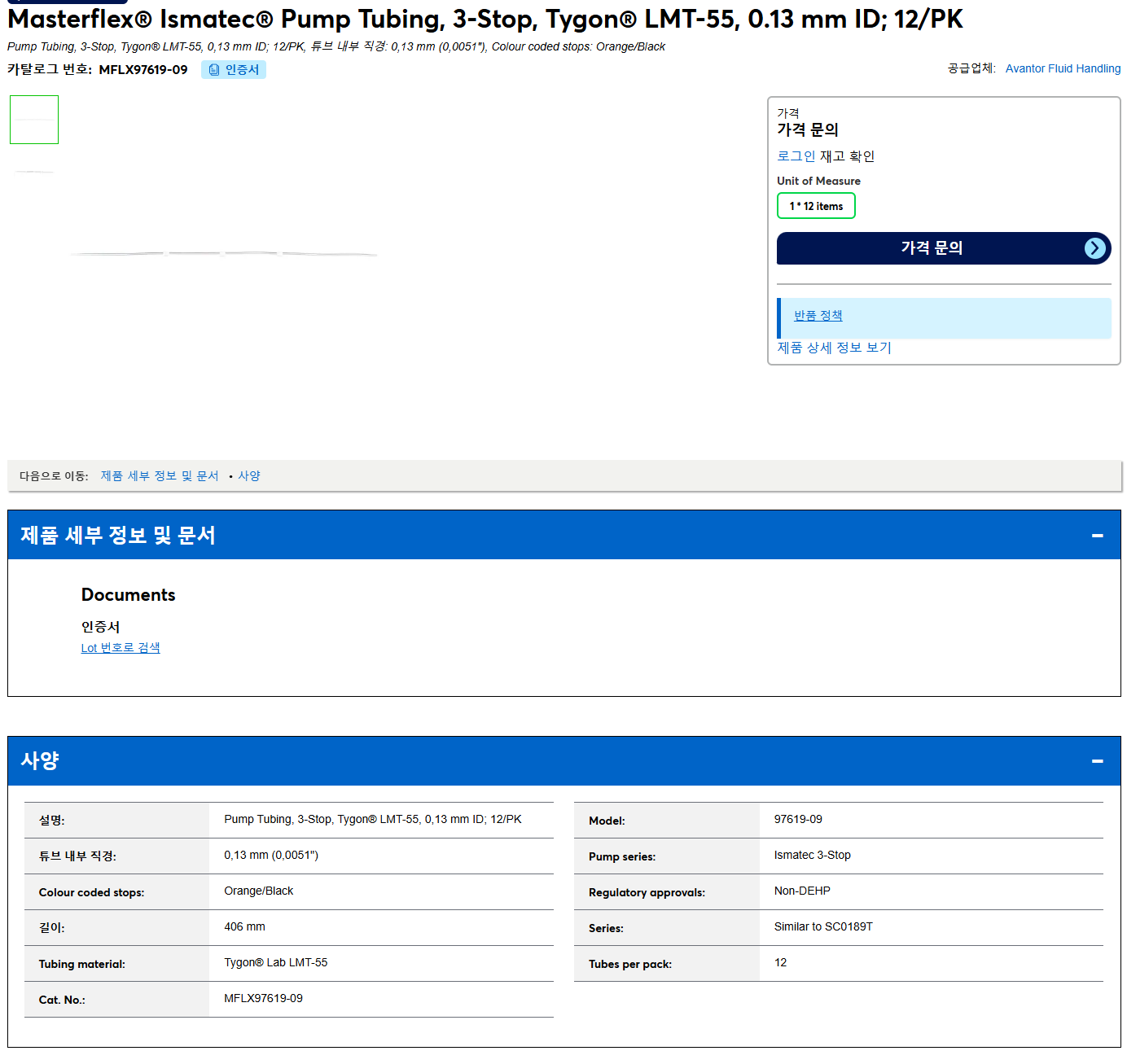Viewport: 1127px width, 1064px height.
Task: Click the Model value 97619-09
Action: click(x=798, y=820)
